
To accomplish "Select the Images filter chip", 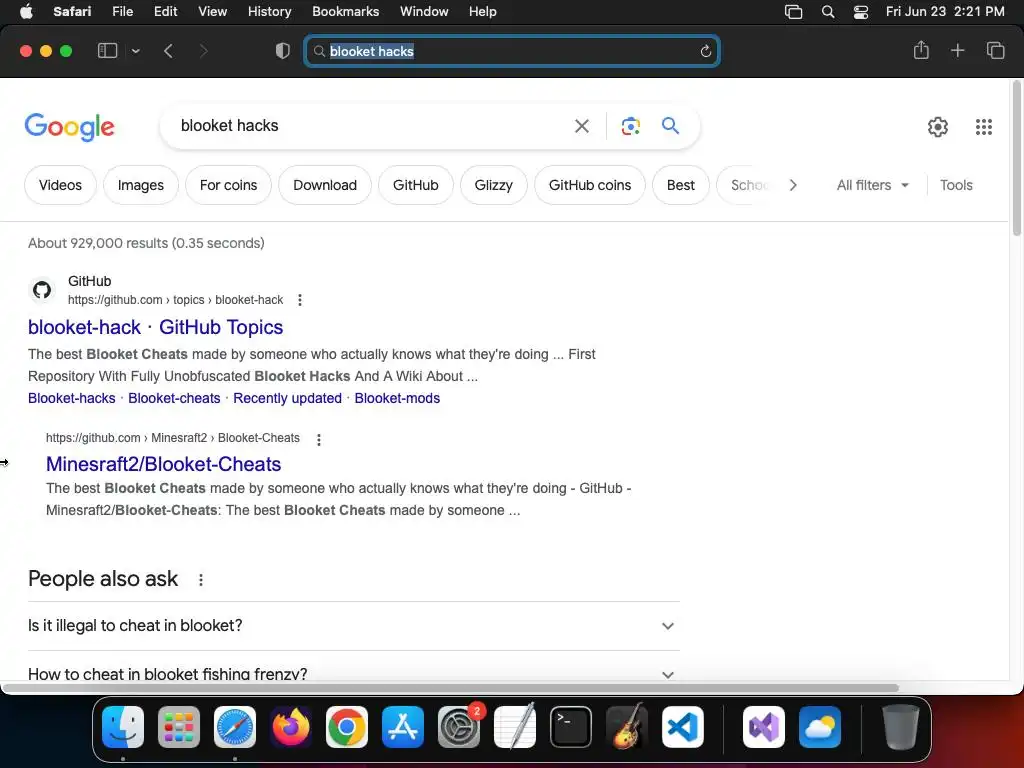I will tap(140, 185).
